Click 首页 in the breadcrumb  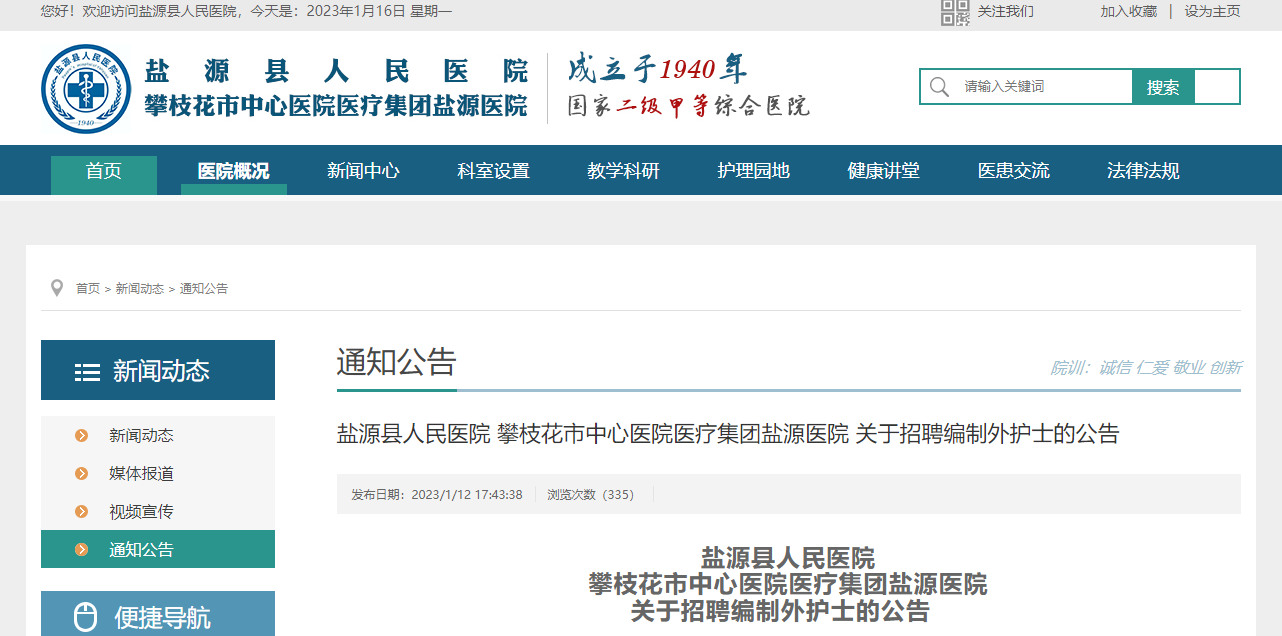click(88, 288)
